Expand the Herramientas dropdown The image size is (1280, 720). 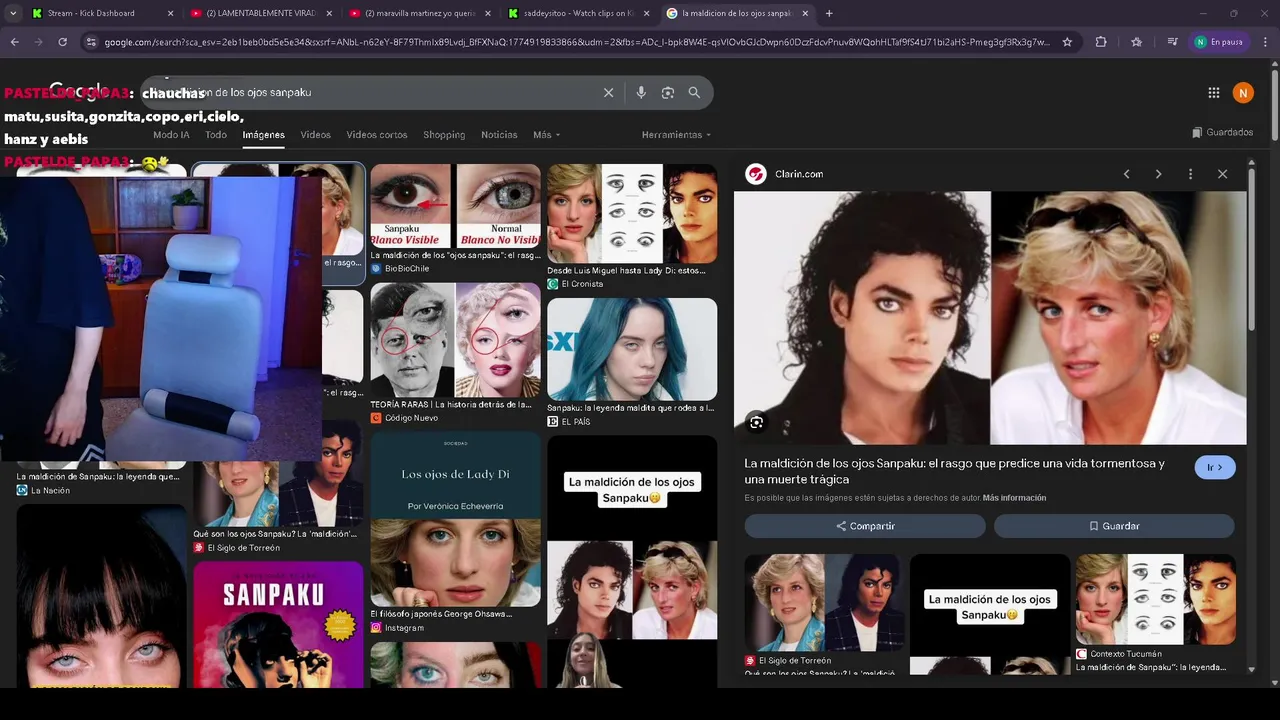click(676, 135)
